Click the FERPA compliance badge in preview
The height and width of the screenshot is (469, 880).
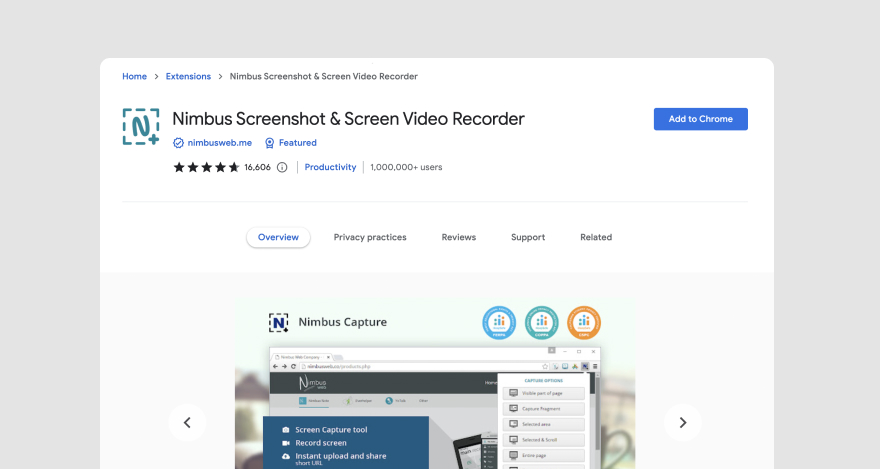click(x=499, y=323)
